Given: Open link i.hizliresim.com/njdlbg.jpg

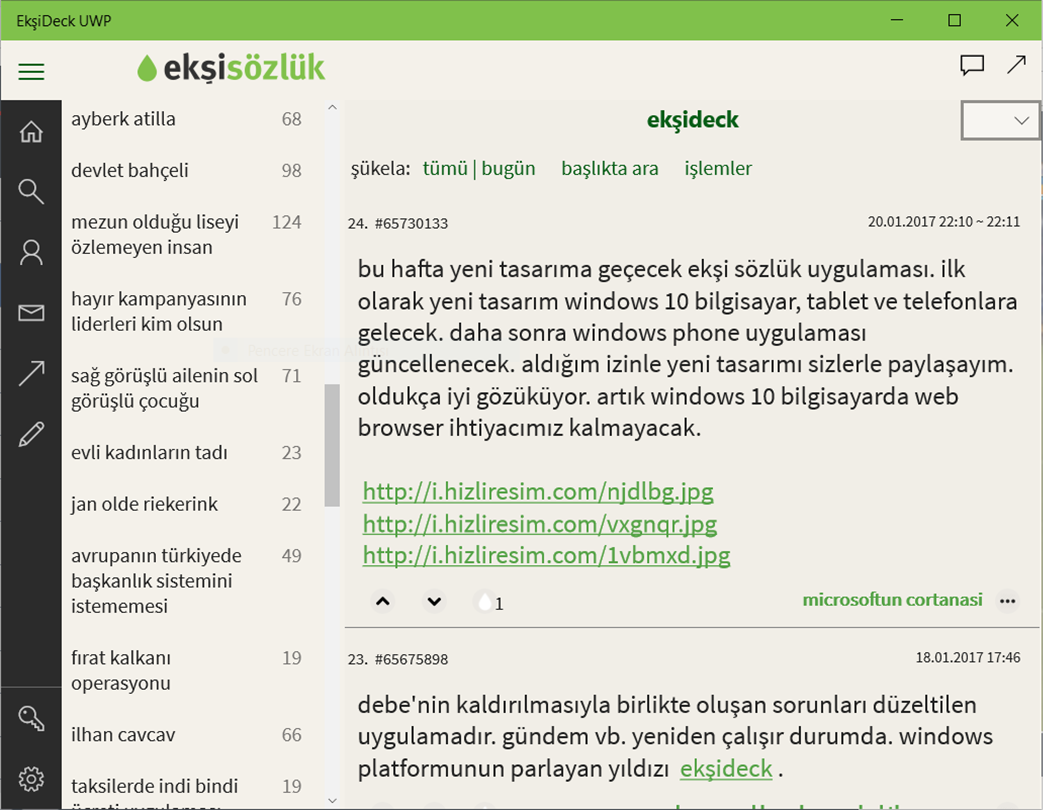Looking at the screenshot, I should 537,491.
